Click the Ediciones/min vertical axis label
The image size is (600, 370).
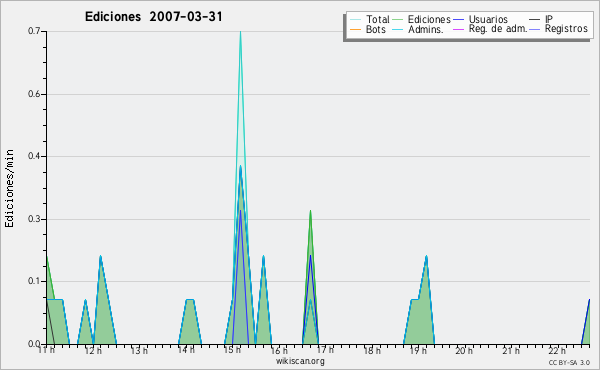[9, 188]
